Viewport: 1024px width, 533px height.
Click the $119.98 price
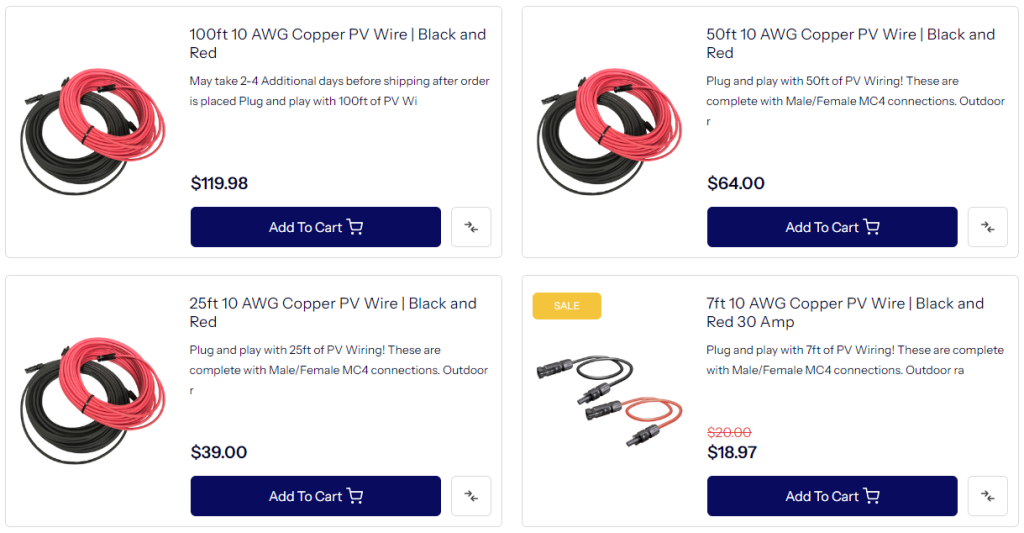tap(219, 183)
